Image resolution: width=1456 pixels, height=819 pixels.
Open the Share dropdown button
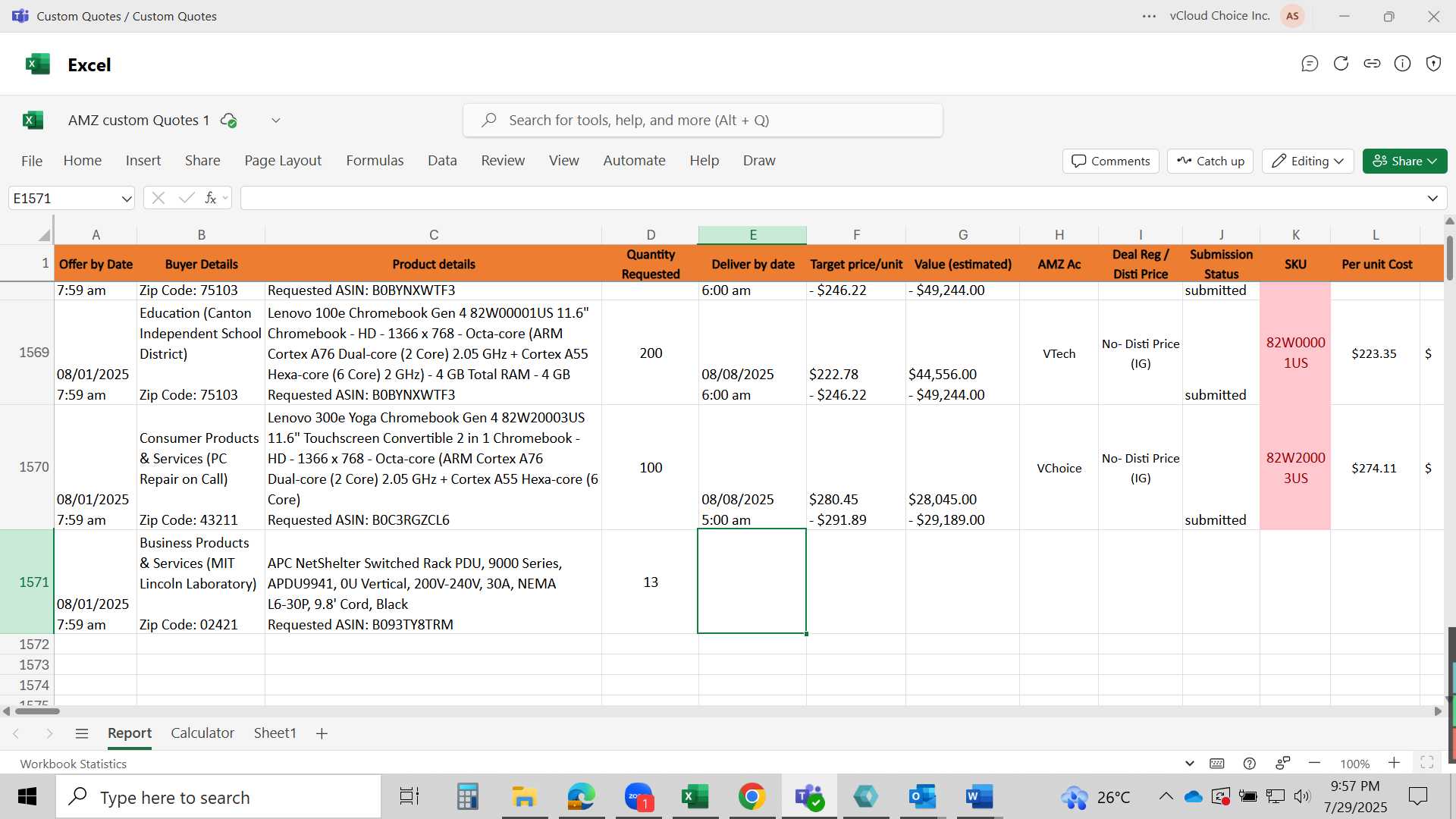1404,161
